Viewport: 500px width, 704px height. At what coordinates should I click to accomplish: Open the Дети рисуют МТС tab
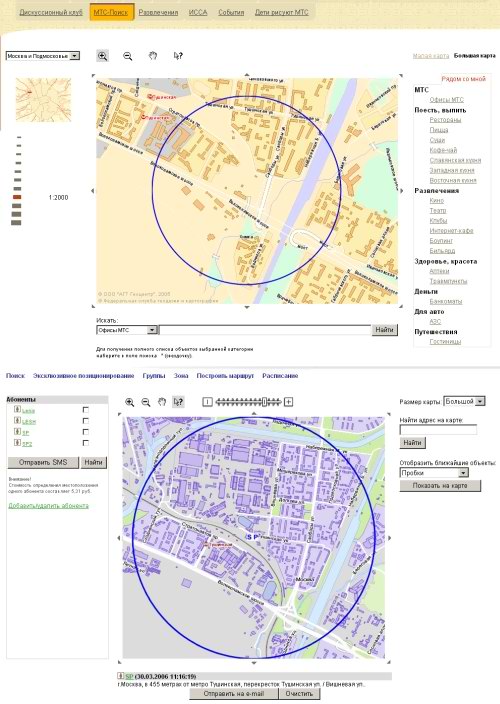[x=281, y=12]
